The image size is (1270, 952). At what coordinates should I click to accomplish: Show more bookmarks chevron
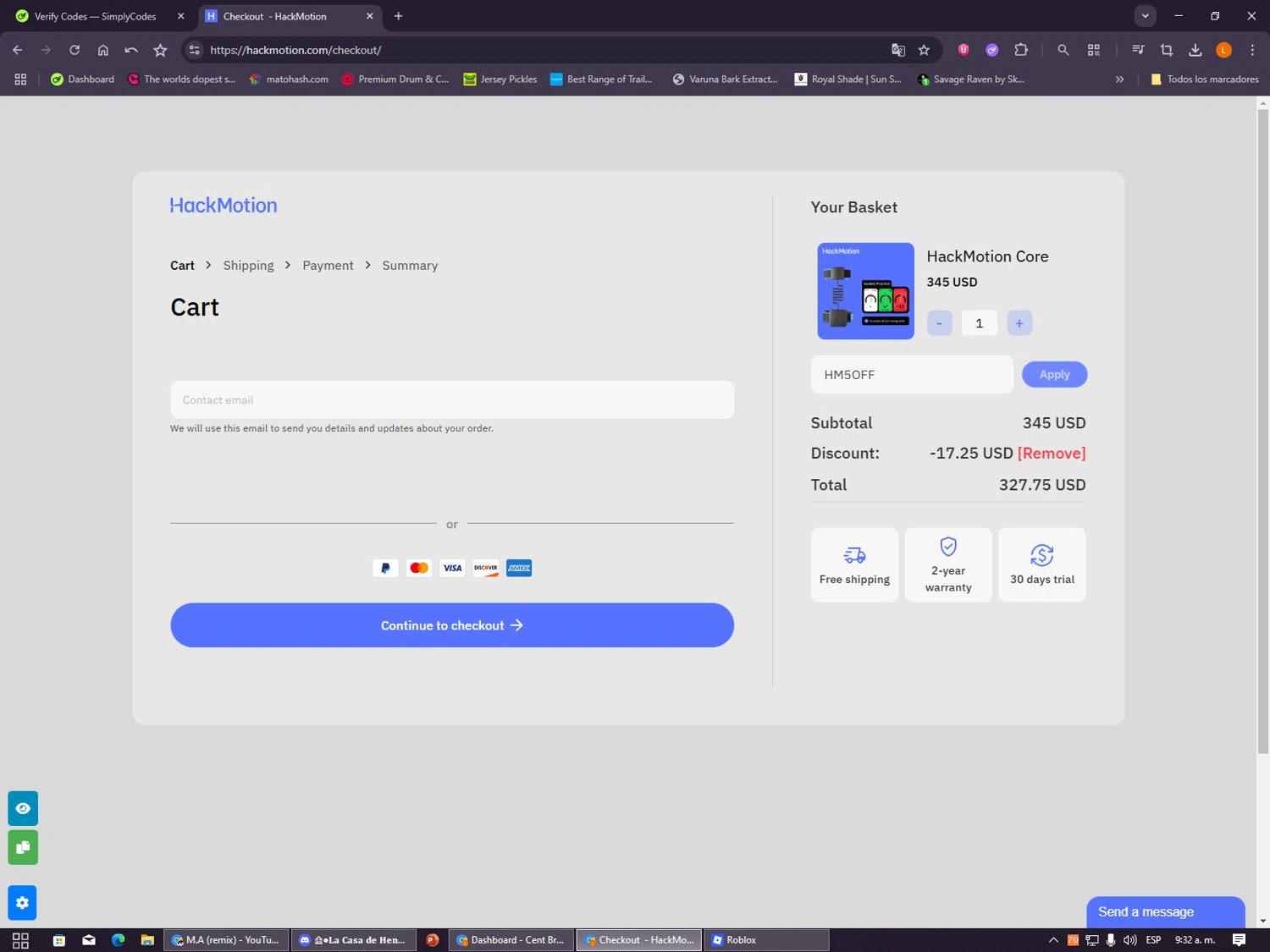point(1119,79)
